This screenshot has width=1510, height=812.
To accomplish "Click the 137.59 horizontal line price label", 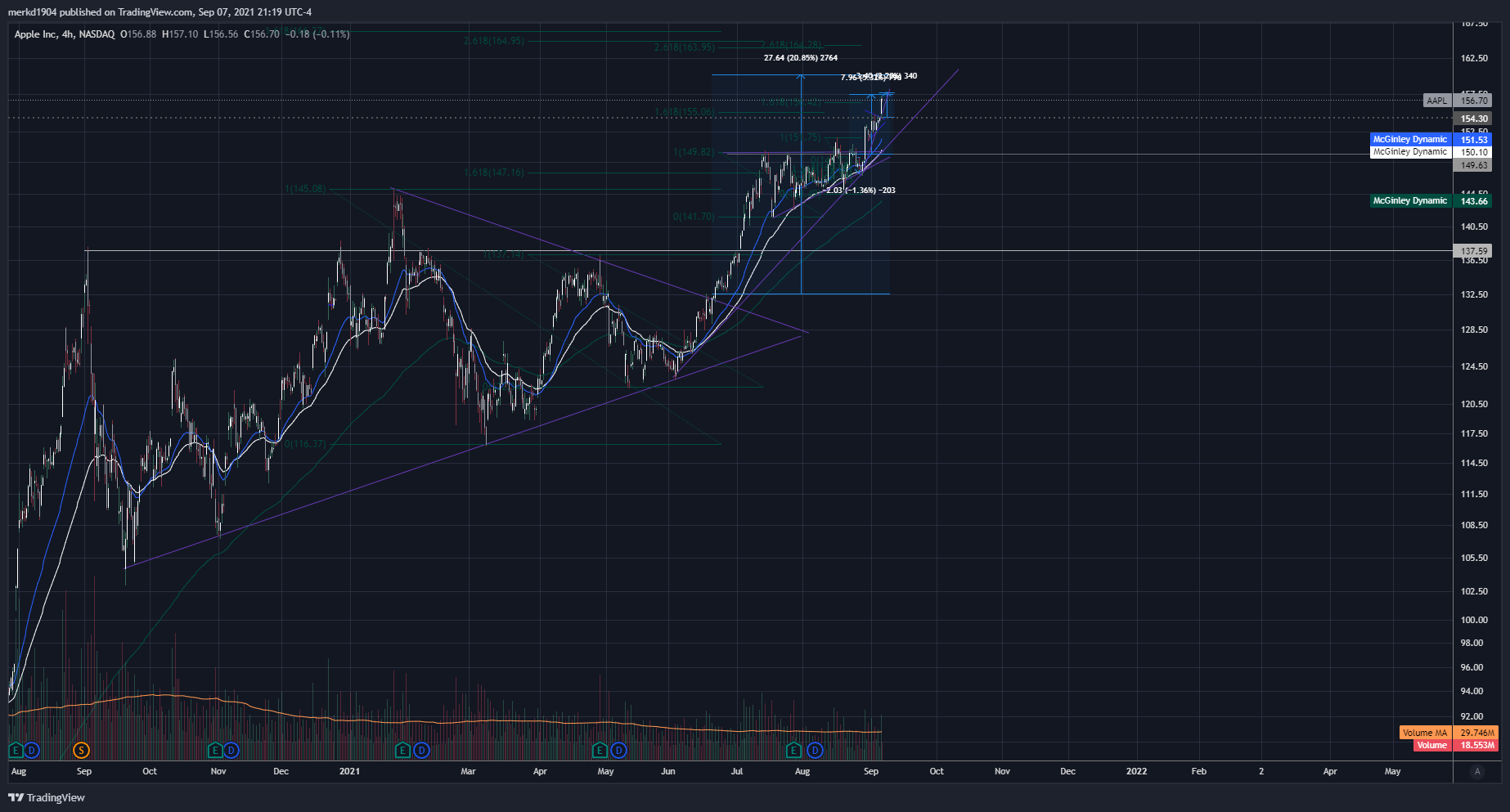I will point(1474,251).
